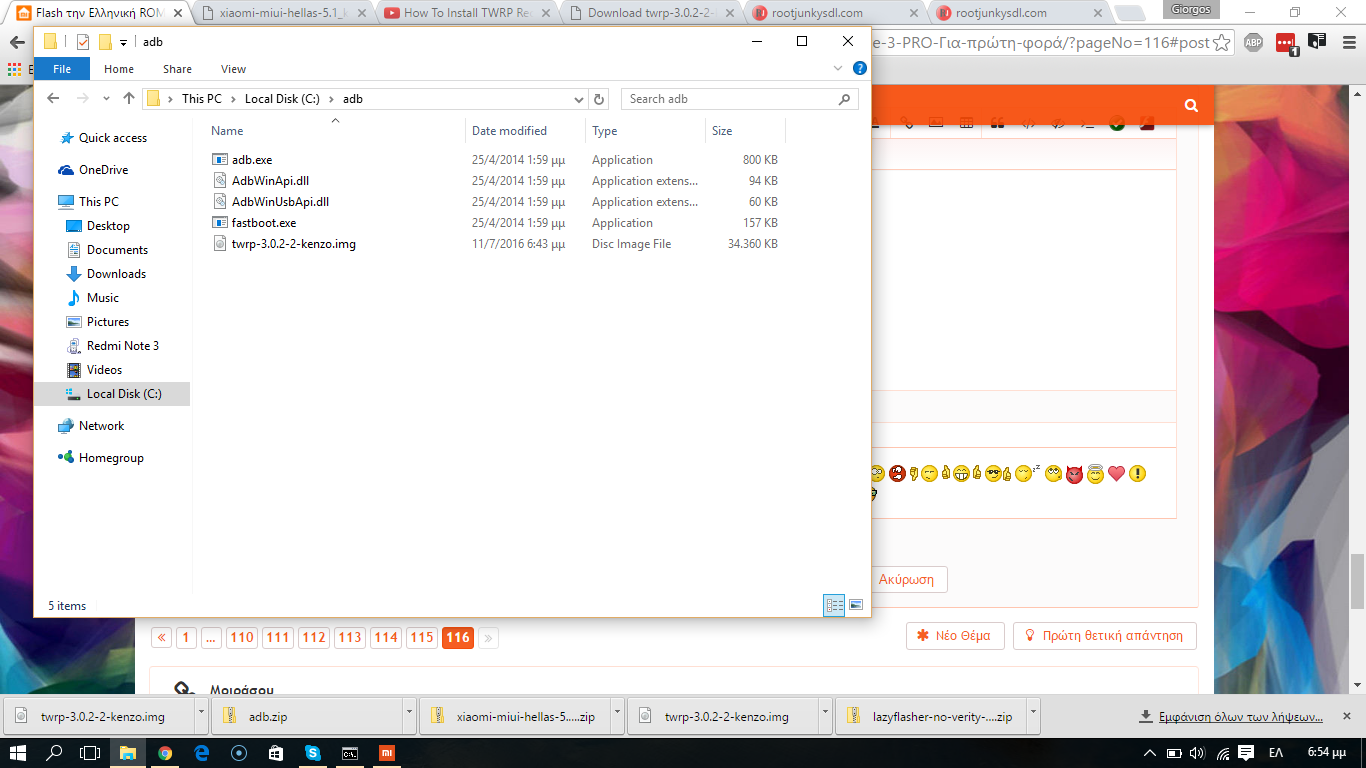Image resolution: width=1366 pixels, height=768 pixels.
Task: Open Explorer Help via the blue question mark
Action: tap(859, 68)
